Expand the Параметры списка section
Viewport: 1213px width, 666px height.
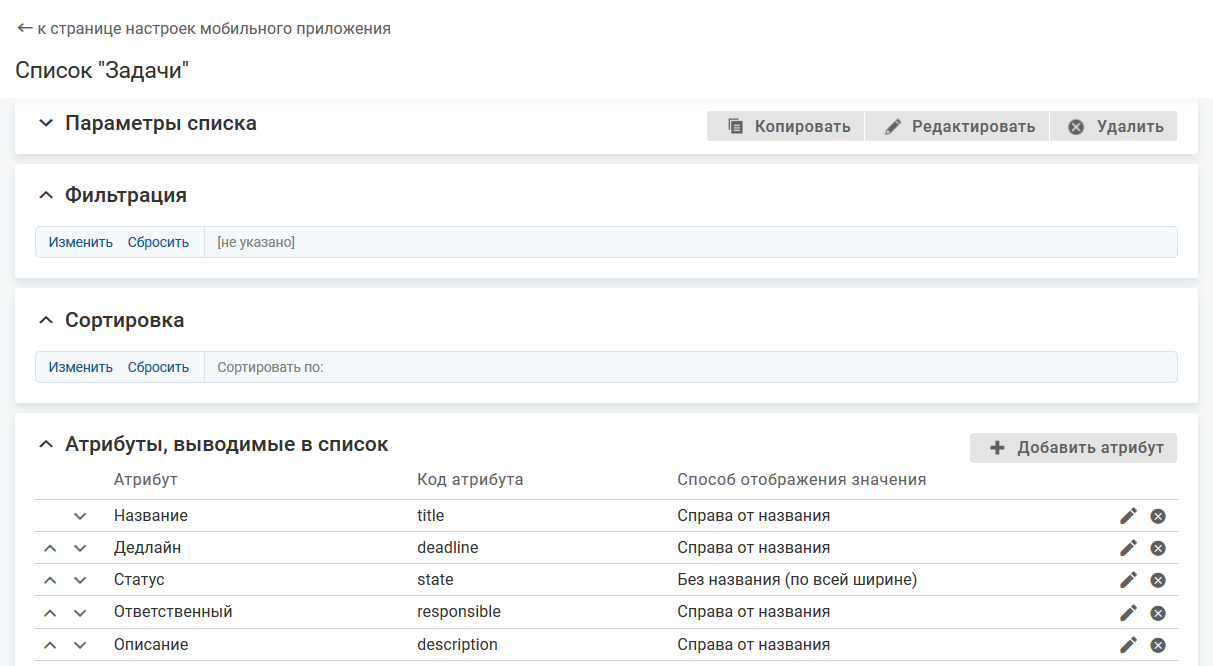coord(45,124)
